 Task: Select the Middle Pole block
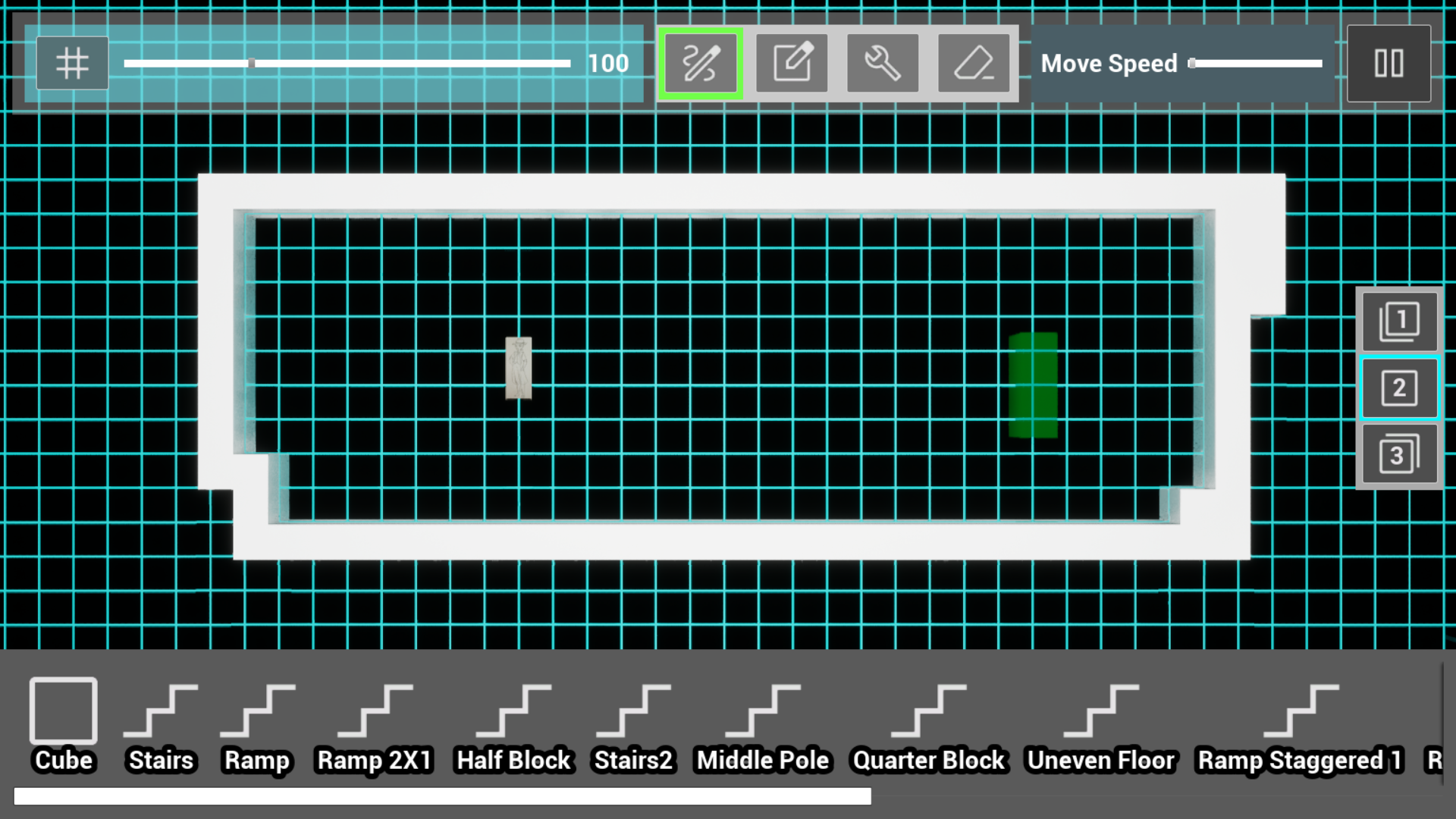[x=762, y=713]
